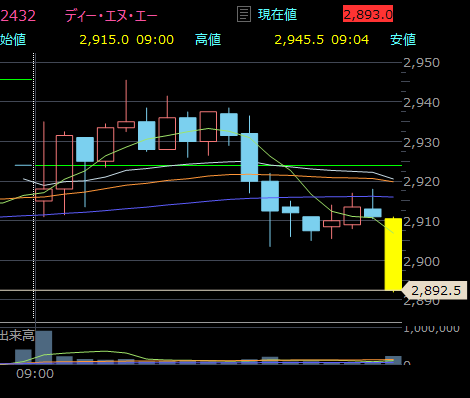The height and width of the screenshot is (398, 470).
Task: Click the high time 09:04
Action: click(350, 40)
